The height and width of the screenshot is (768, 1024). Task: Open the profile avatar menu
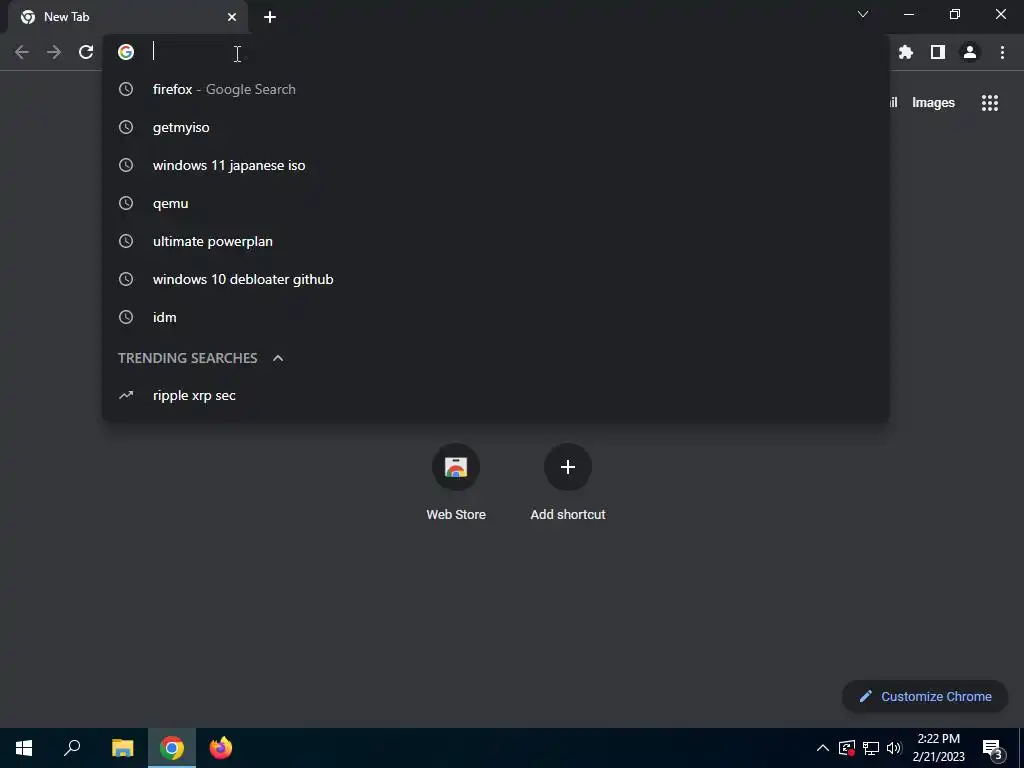click(x=969, y=52)
